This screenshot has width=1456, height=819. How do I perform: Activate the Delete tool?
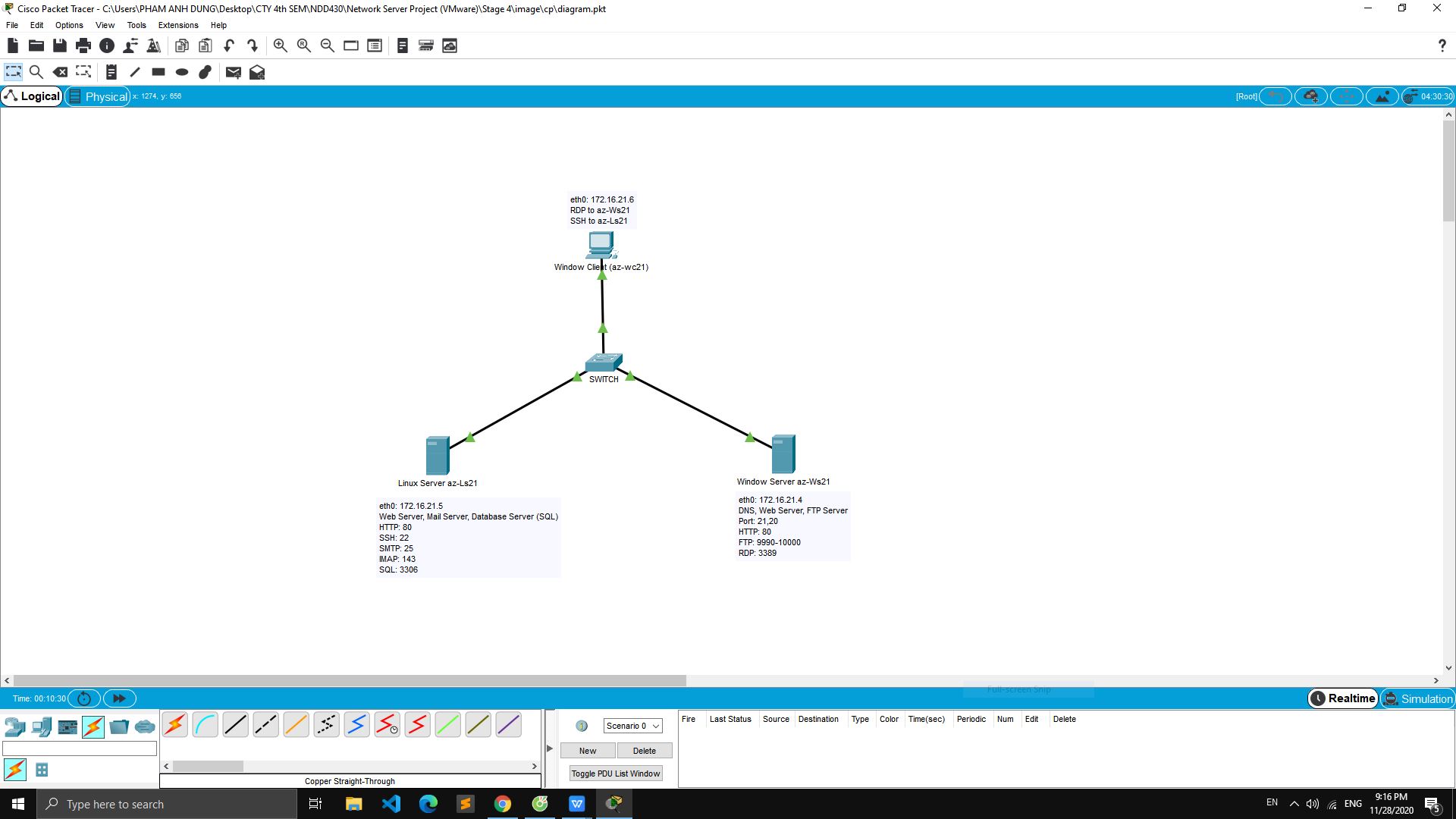coord(60,72)
